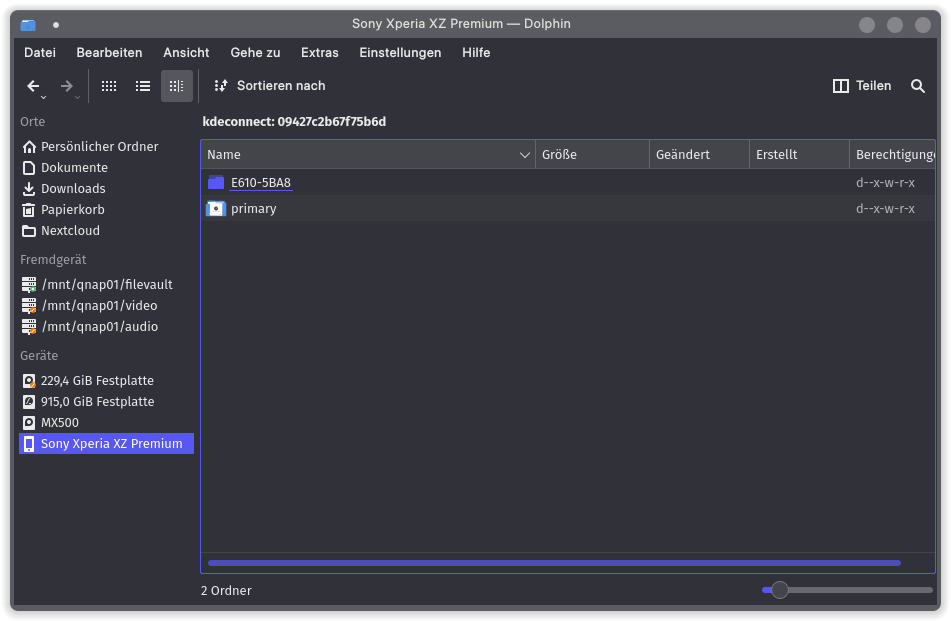Split the view using Teilen
Screen dimensions: 951x621
[861, 86]
